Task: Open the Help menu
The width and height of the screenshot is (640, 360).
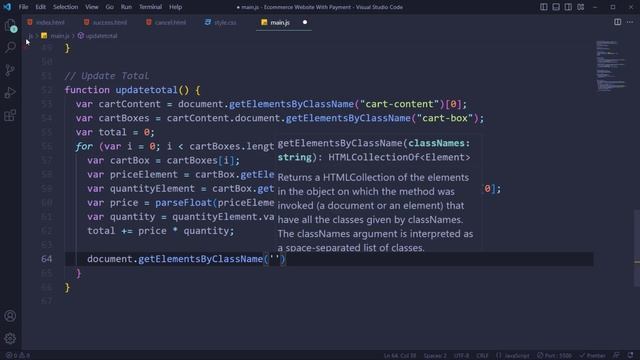Action: [176, 7]
